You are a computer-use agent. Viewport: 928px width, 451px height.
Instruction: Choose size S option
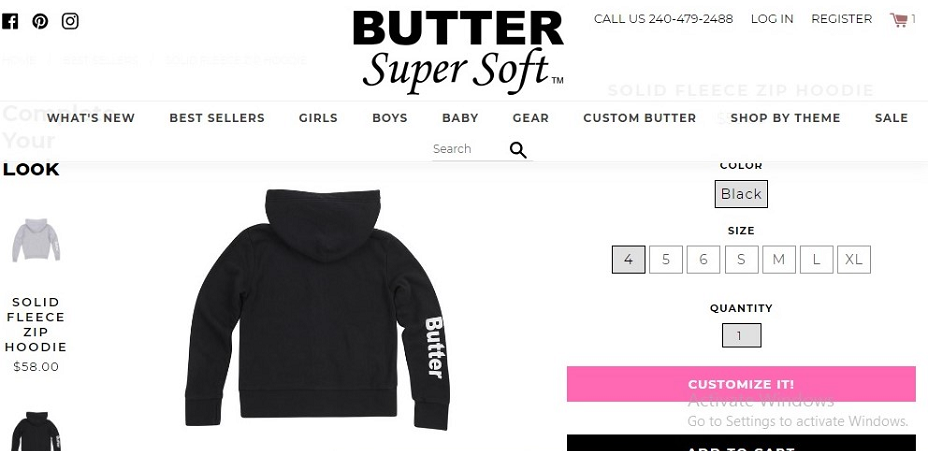(x=741, y=259)
